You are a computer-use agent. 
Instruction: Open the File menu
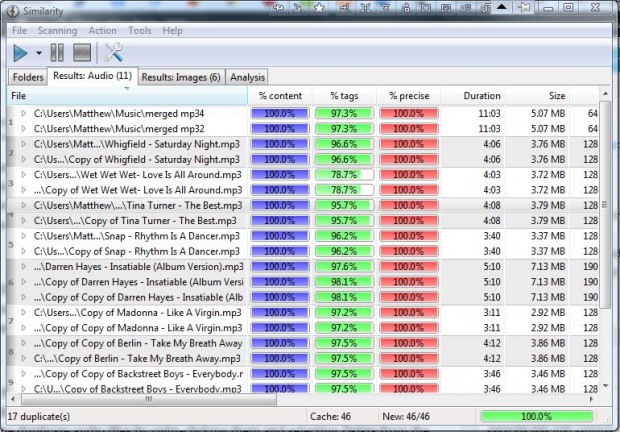point(19,30)
